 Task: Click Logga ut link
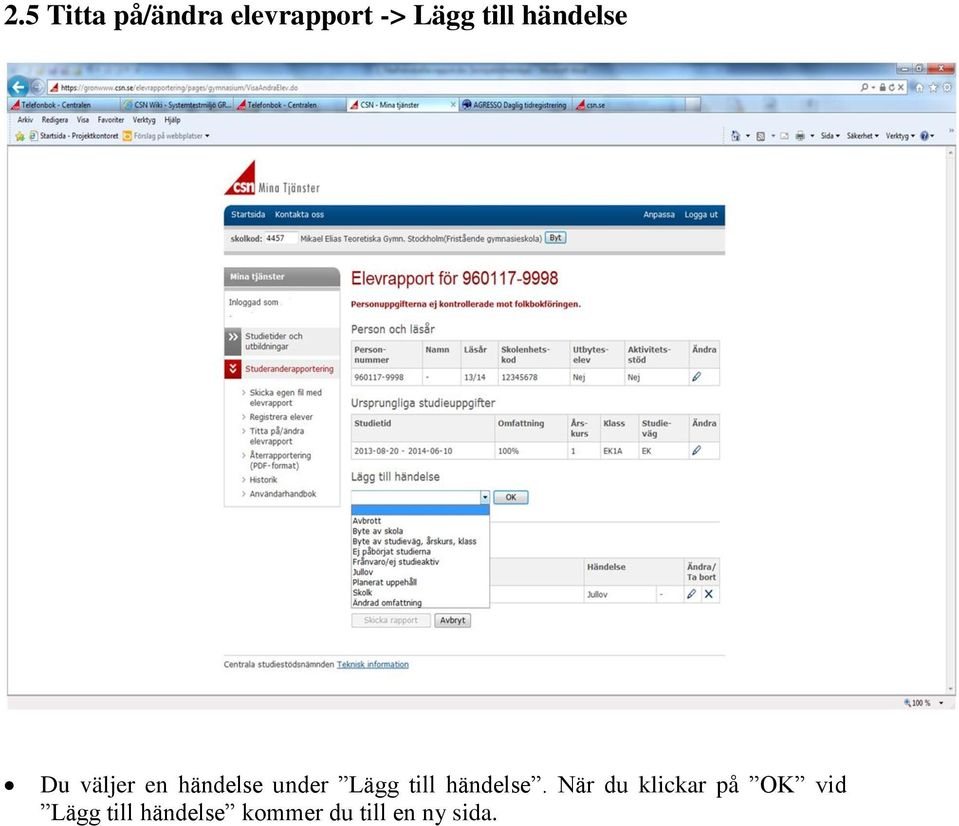click(701, 215)
